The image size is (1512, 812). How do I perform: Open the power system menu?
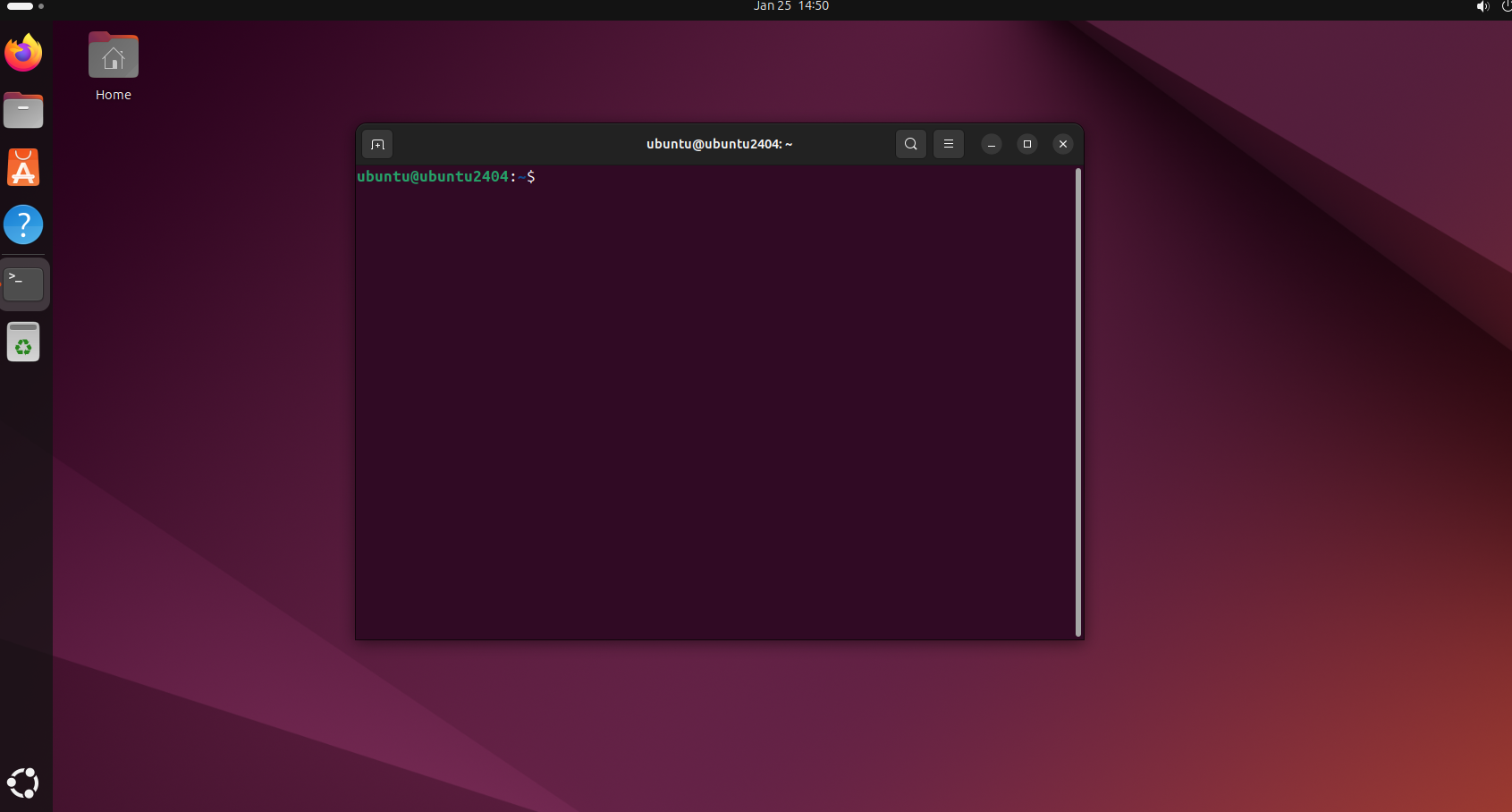point(1505,6)
